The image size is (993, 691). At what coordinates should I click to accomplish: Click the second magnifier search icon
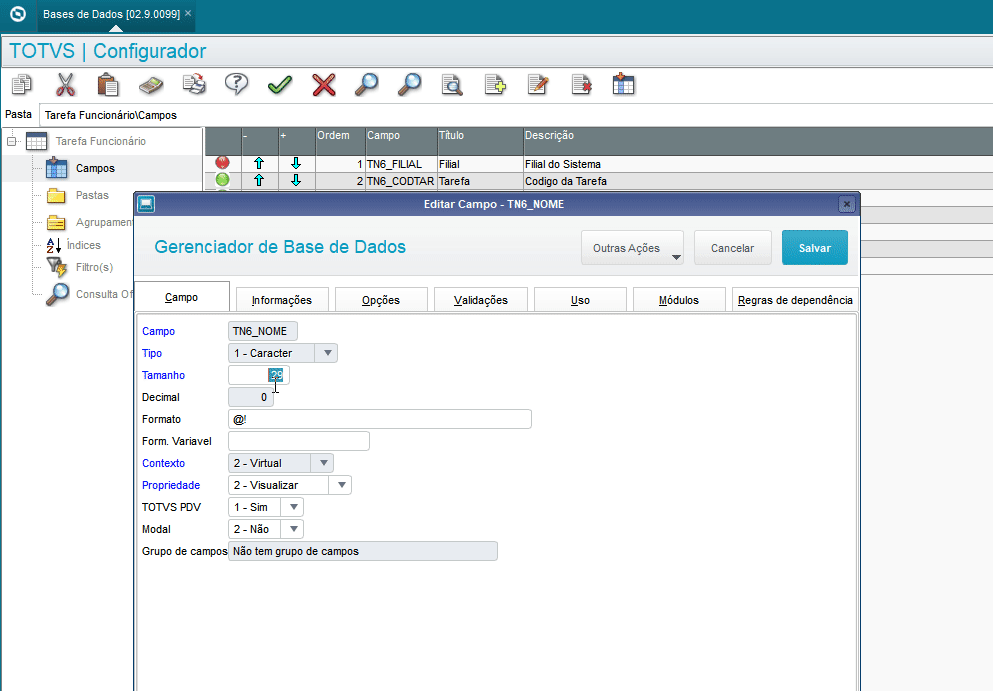click(409, 84)
